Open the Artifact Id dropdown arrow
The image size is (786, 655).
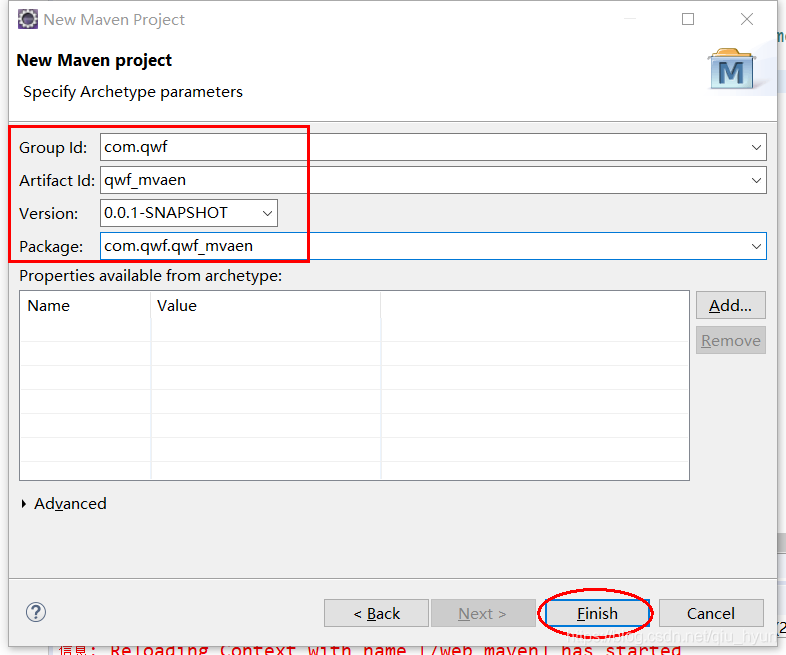(x=756, y=180)
